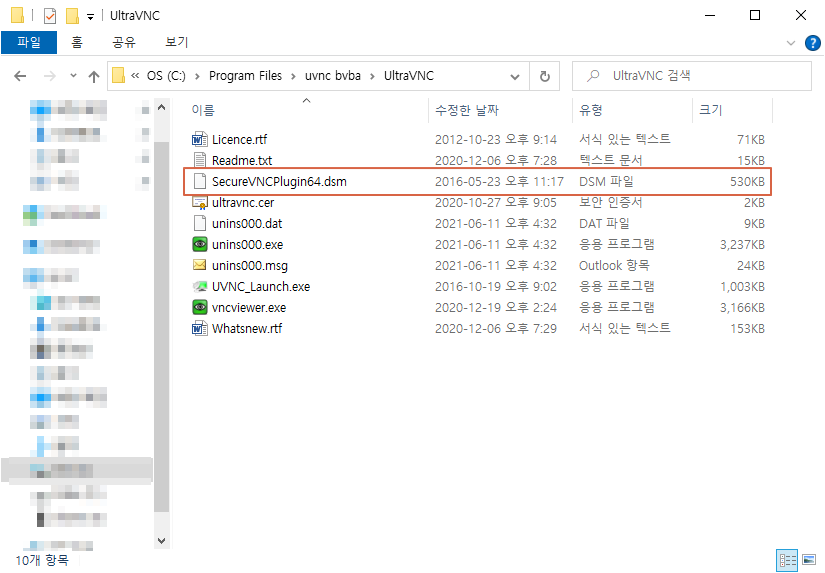Select the Readme.txt file name
The height and width of the screenshot is (573, 825).
tap(242, 160)
